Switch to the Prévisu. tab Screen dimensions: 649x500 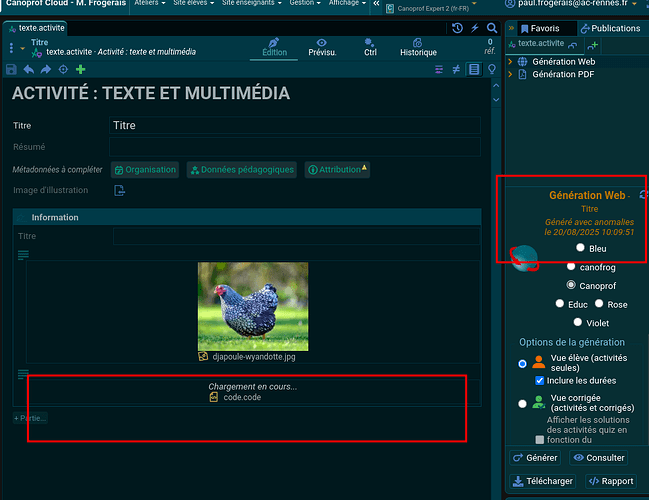(x=322, y=47)
